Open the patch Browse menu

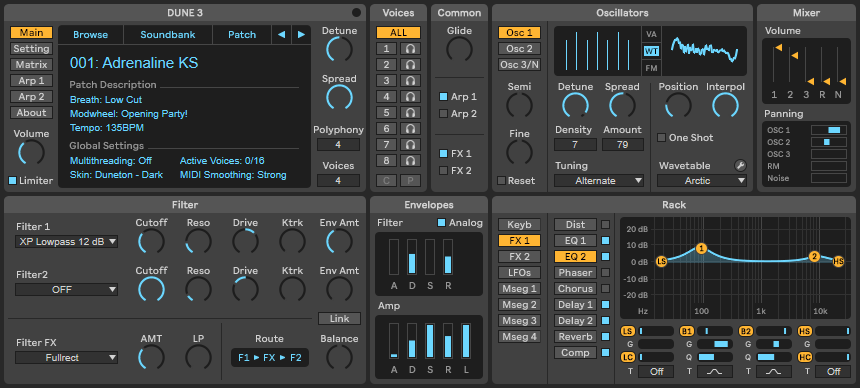coord(90,35)
